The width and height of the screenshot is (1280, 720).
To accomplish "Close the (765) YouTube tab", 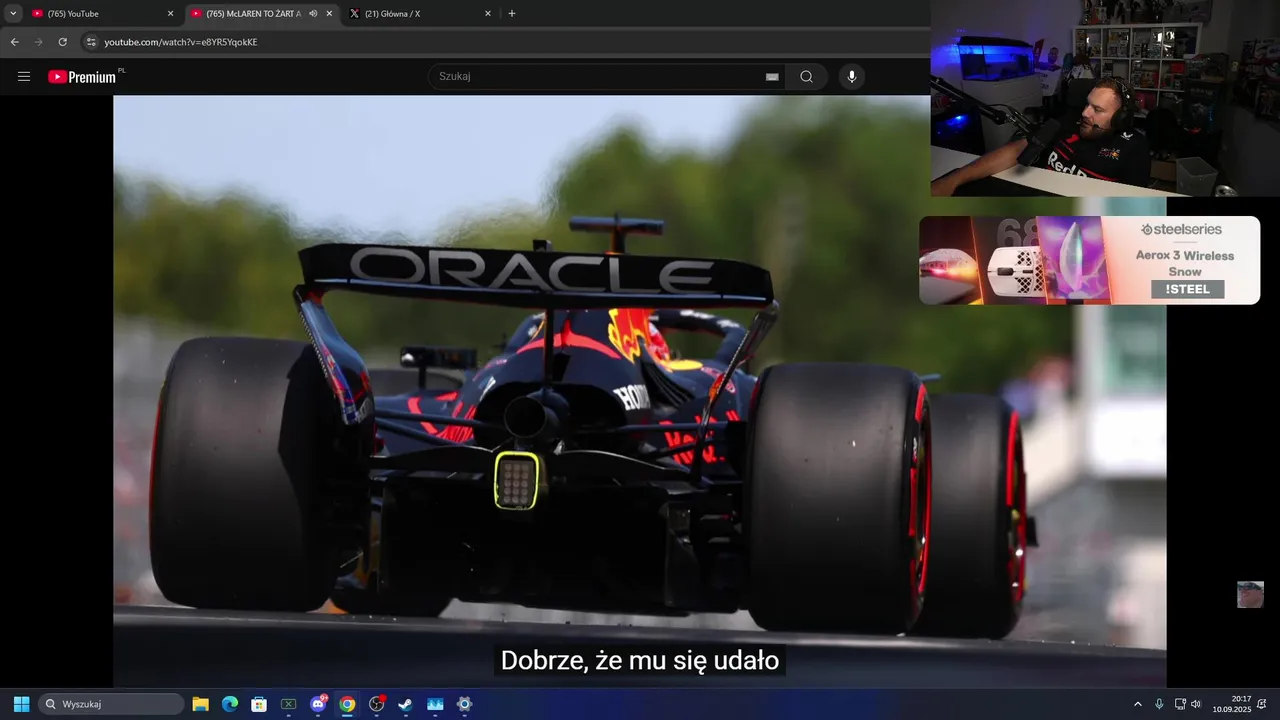I will tap(170, 14).
